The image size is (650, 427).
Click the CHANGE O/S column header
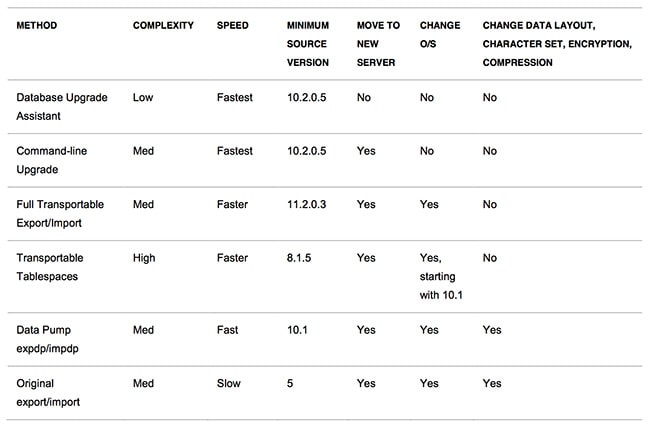tap(440, 32)
